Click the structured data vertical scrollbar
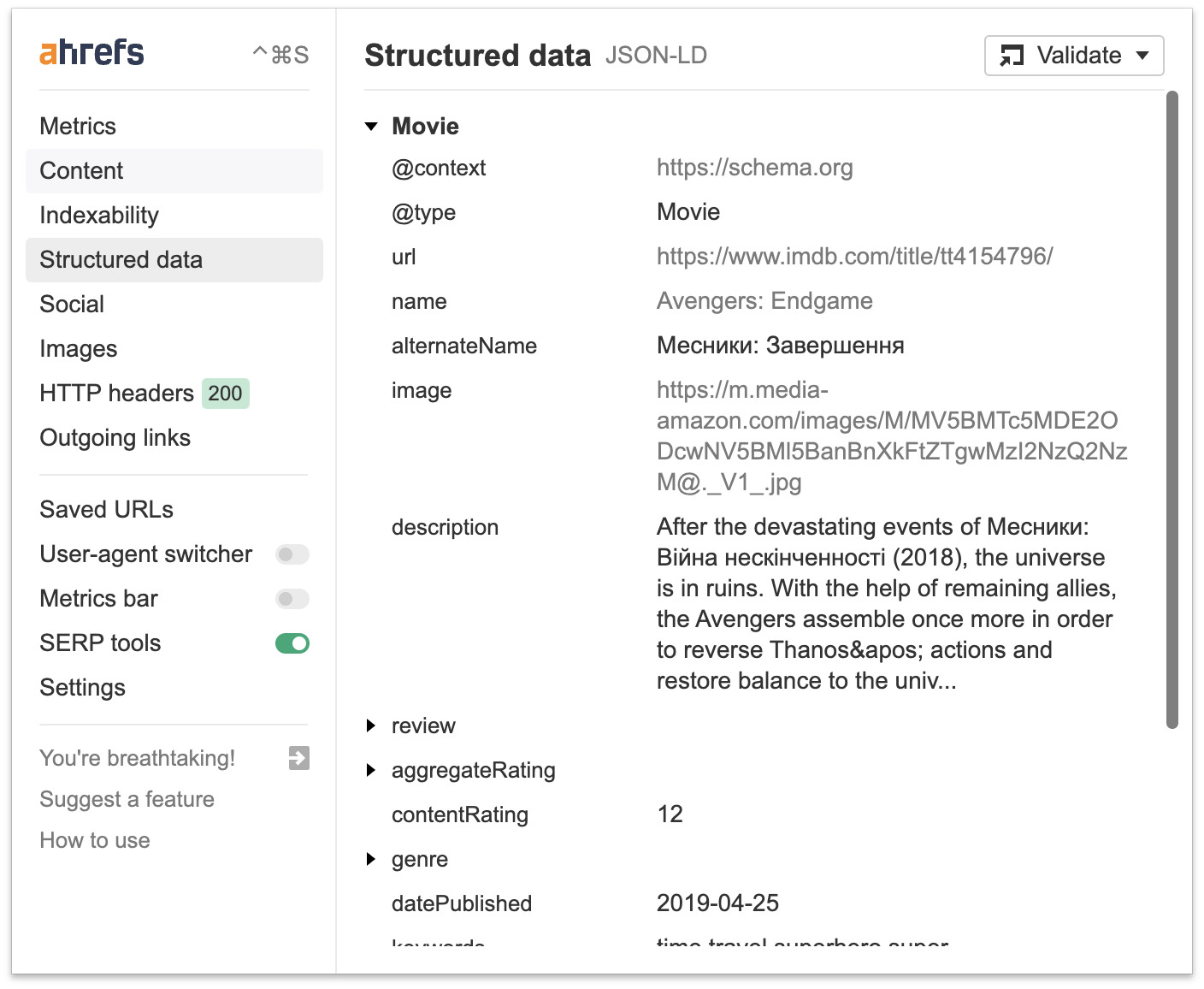The image size is (1204, 989). [1172, 411]
